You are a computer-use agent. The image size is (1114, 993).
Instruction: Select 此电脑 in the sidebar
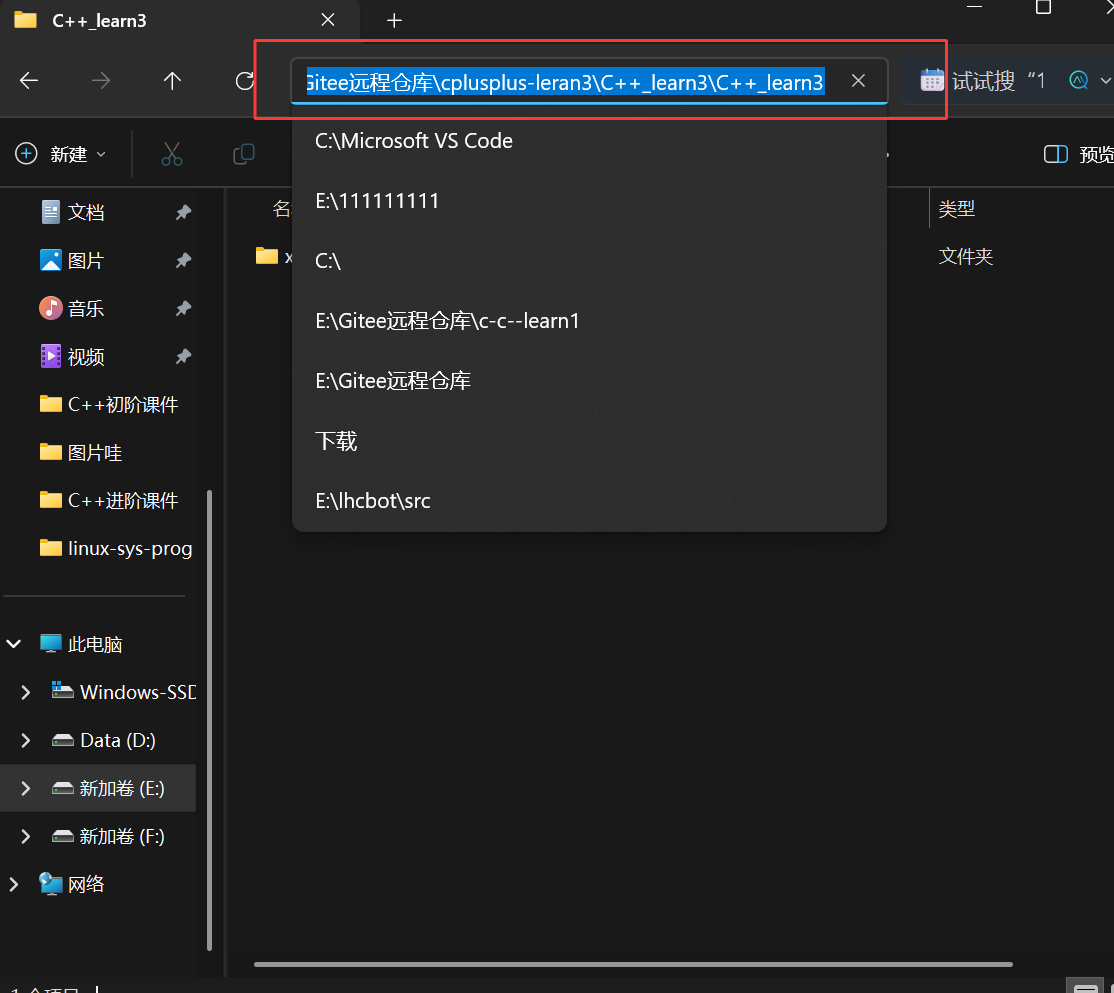[x=81, y=644]
